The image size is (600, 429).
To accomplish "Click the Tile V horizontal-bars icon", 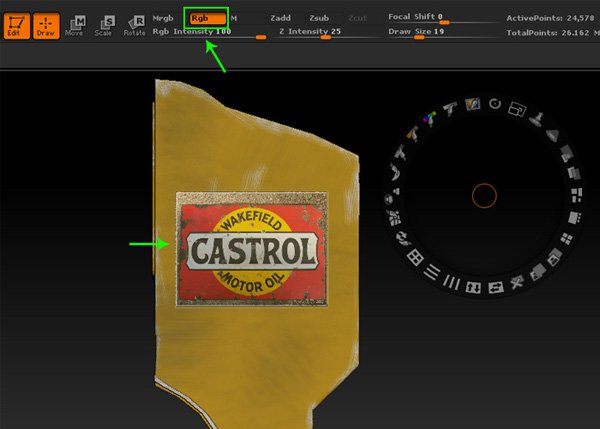I will click(432, 272).
